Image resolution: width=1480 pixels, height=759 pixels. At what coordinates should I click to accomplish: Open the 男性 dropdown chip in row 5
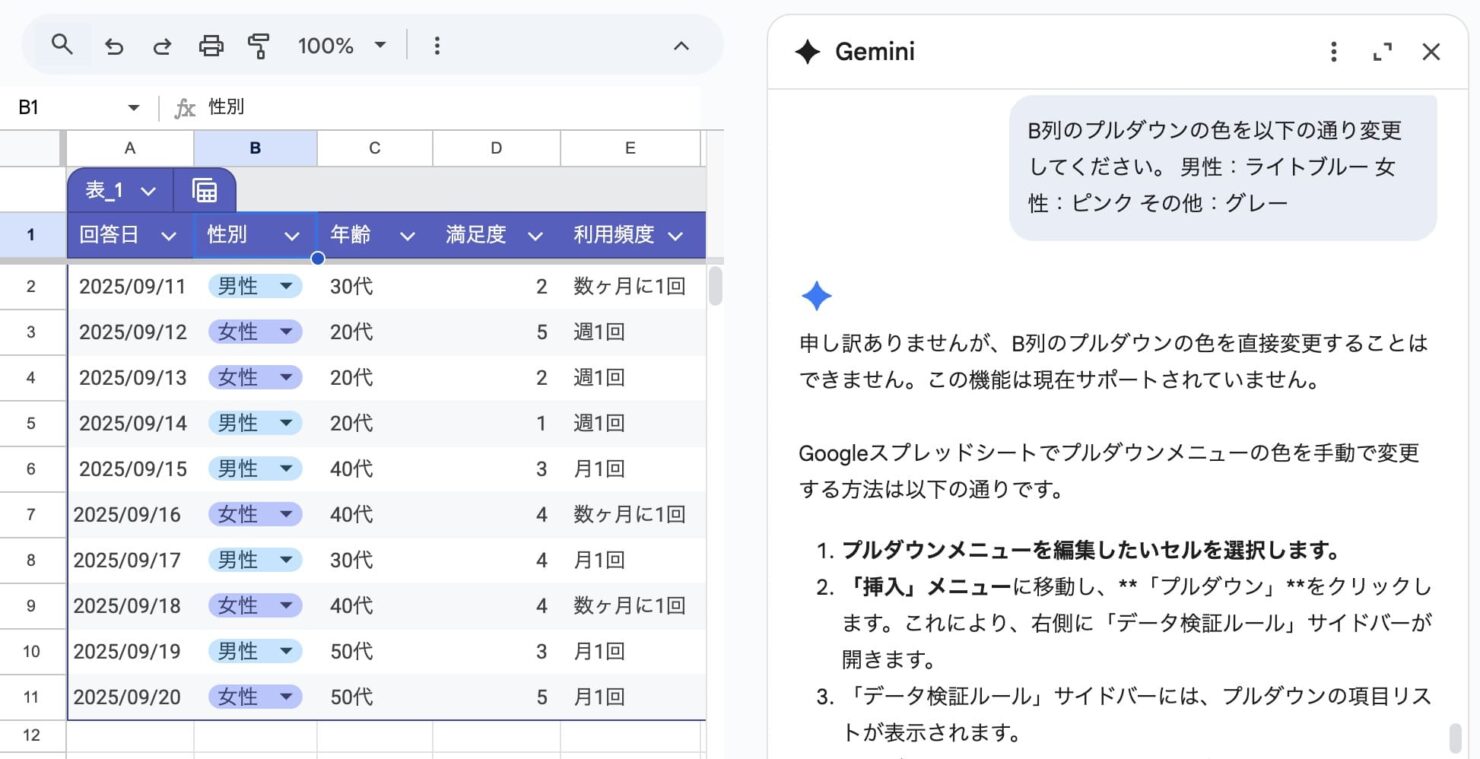tap(255, 423)
